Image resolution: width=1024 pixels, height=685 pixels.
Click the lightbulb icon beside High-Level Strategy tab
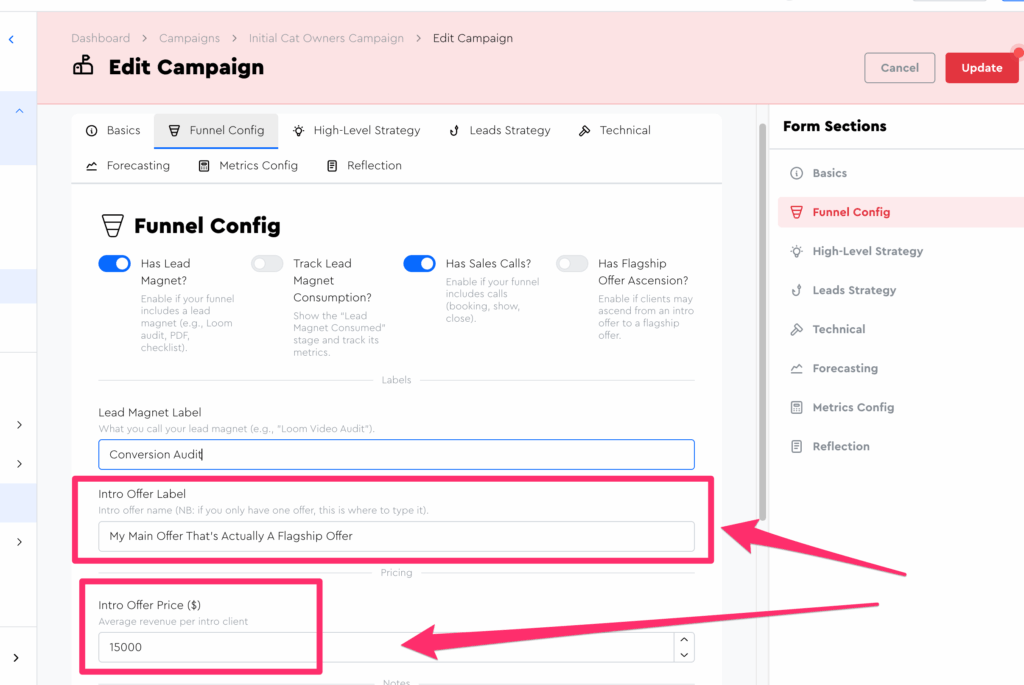[x=298, y=131]
